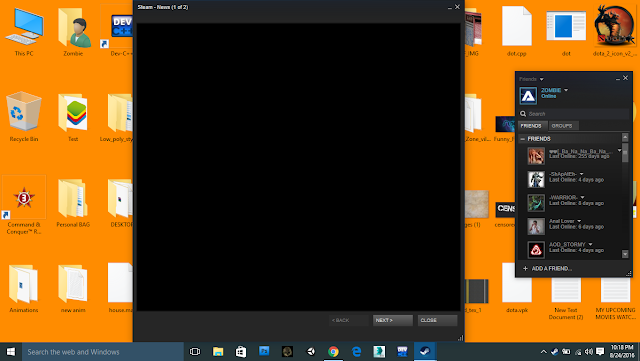The width and height of the screenshot is (640, 361).
Task: Click NEXT in Steam News dialog
Action: click(392, 320)
